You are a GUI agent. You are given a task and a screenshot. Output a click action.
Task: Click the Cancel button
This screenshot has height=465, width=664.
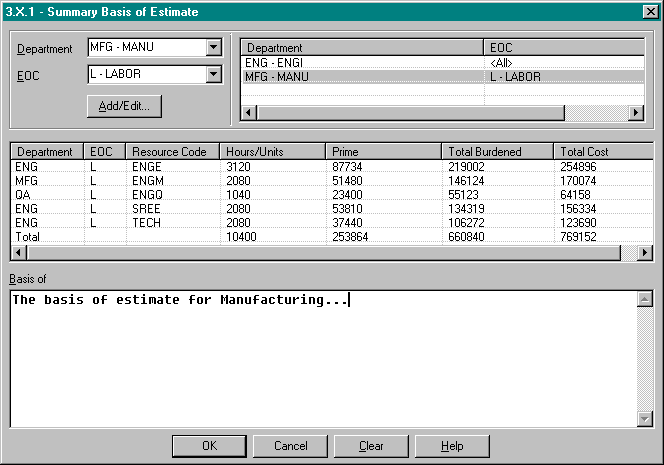pos(289,446)
